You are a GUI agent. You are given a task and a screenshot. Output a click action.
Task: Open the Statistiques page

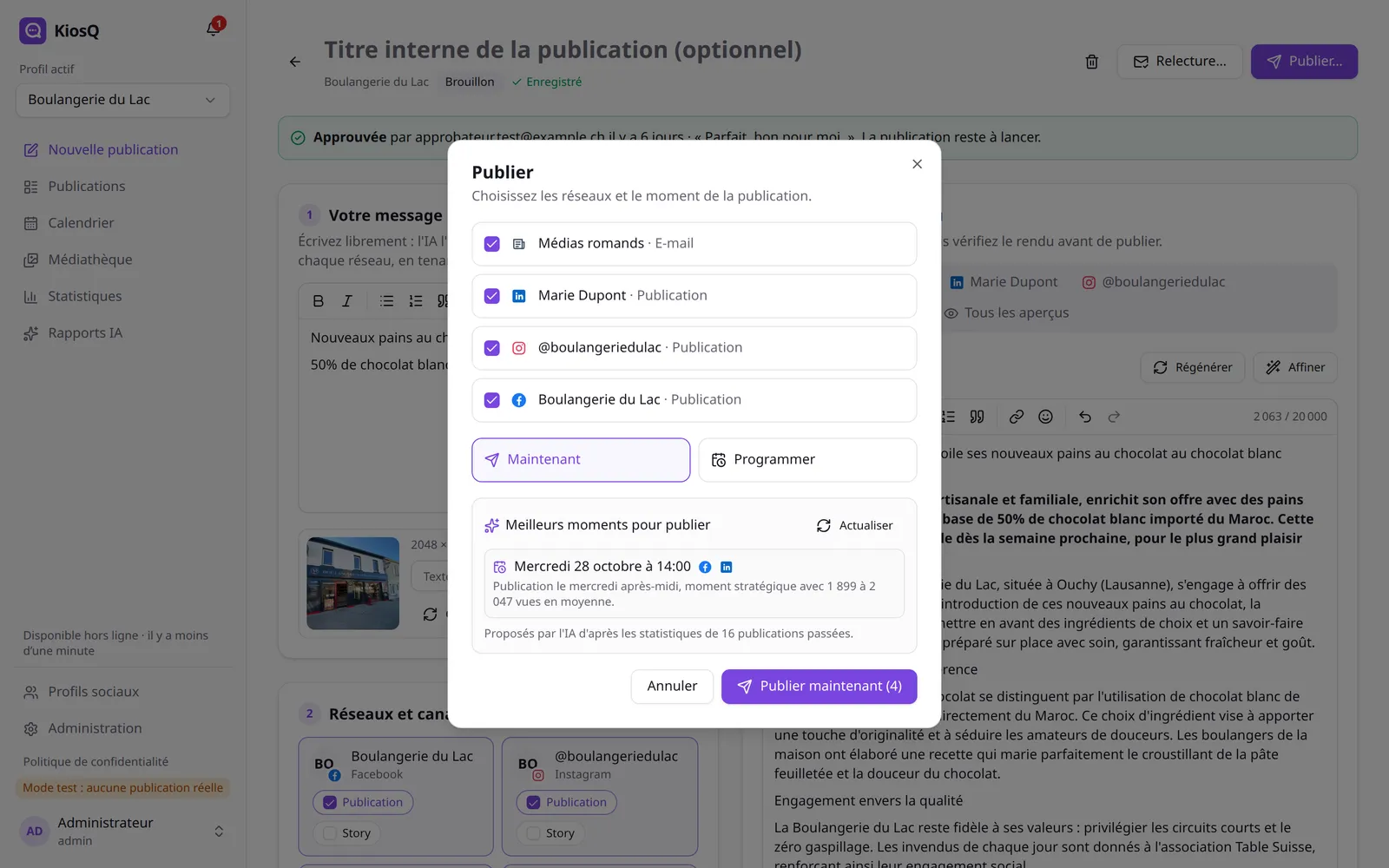(x=122, y=296)
